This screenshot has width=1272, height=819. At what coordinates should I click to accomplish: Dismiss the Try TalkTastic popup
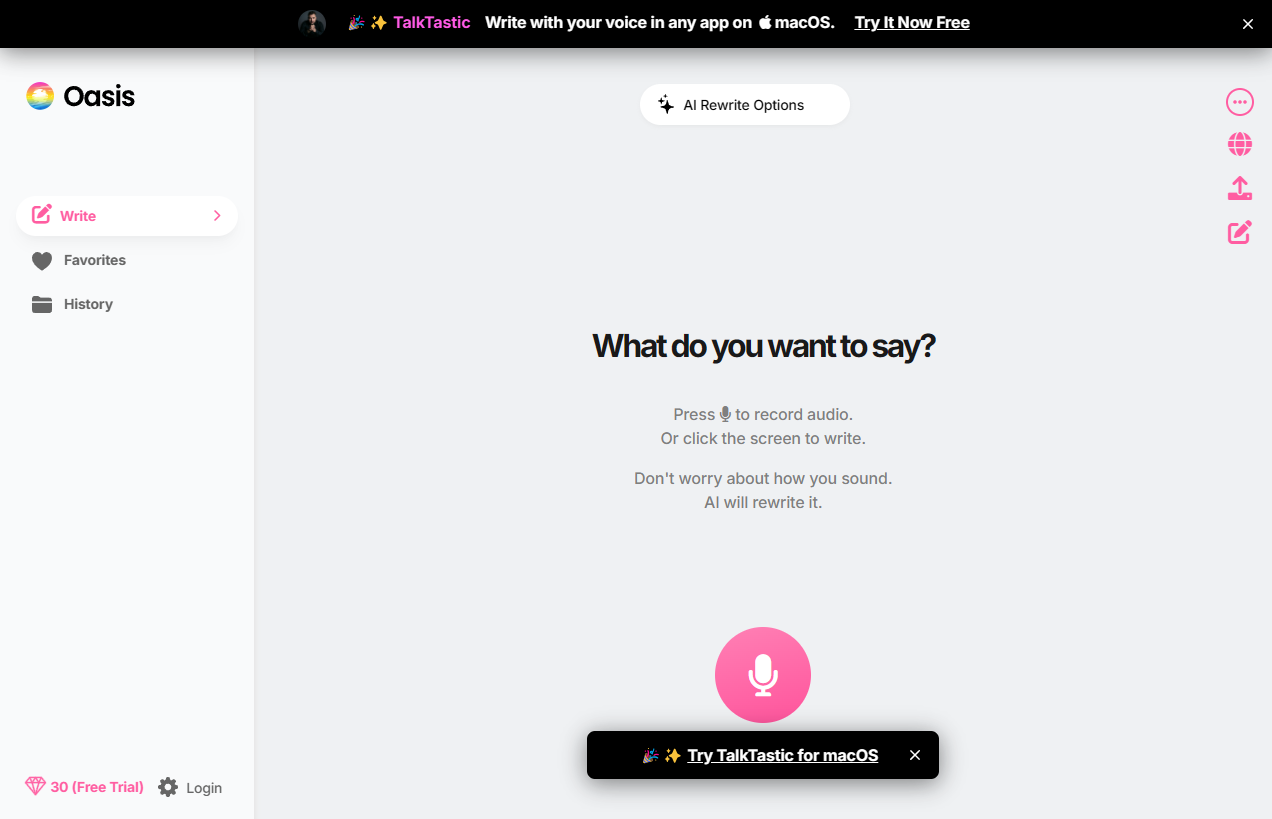(915, 755)
